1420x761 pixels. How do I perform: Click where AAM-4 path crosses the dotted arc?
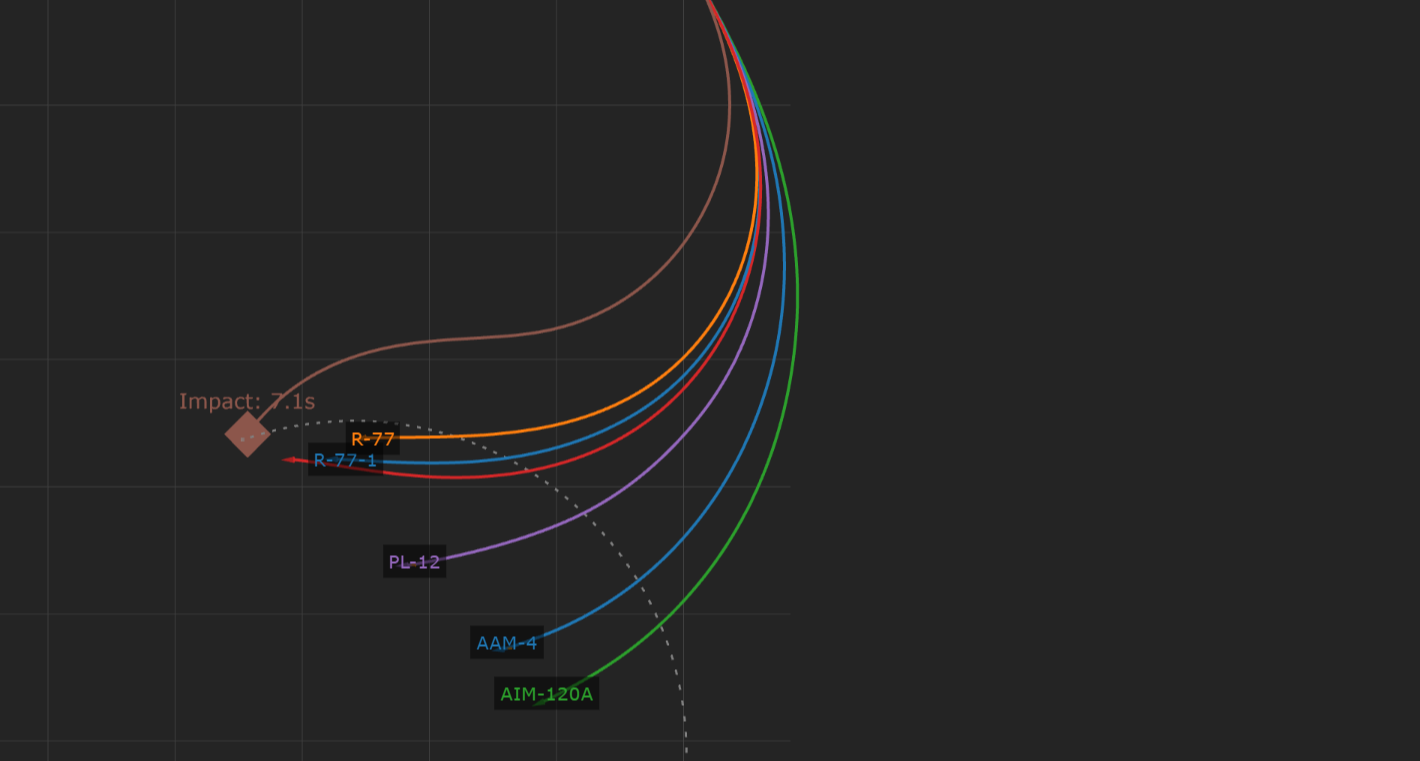point(635,579)
